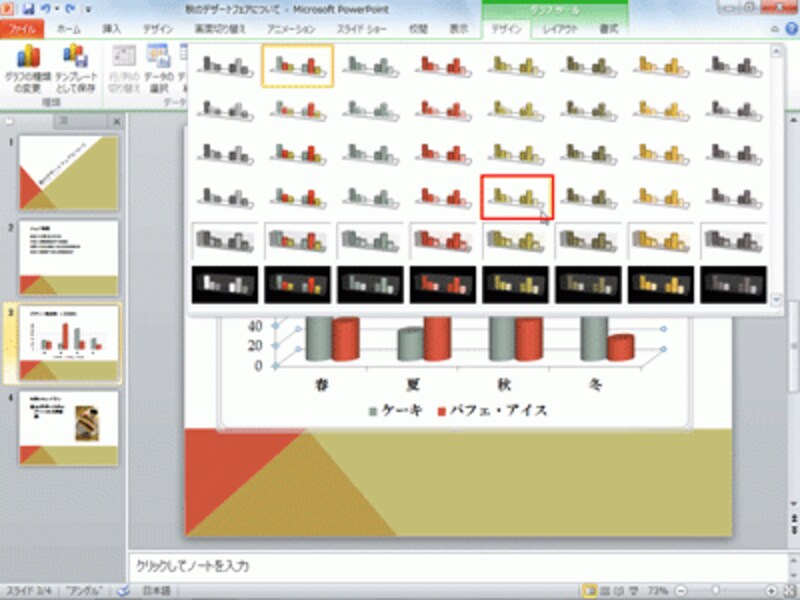The height and width of the screenshot is (600, 800).
Task: Redo the last action
Action: (x=70, y=9)
